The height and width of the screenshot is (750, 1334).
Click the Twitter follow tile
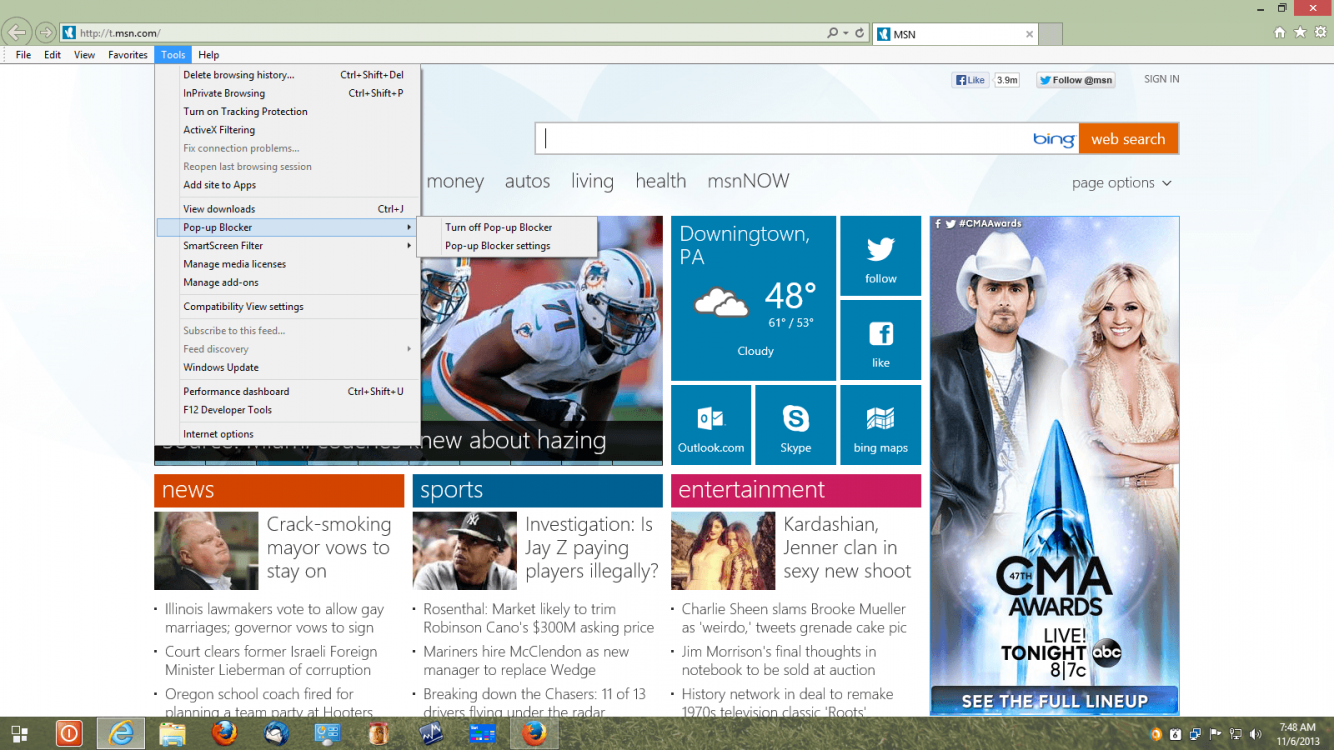[x=880, y=256]
